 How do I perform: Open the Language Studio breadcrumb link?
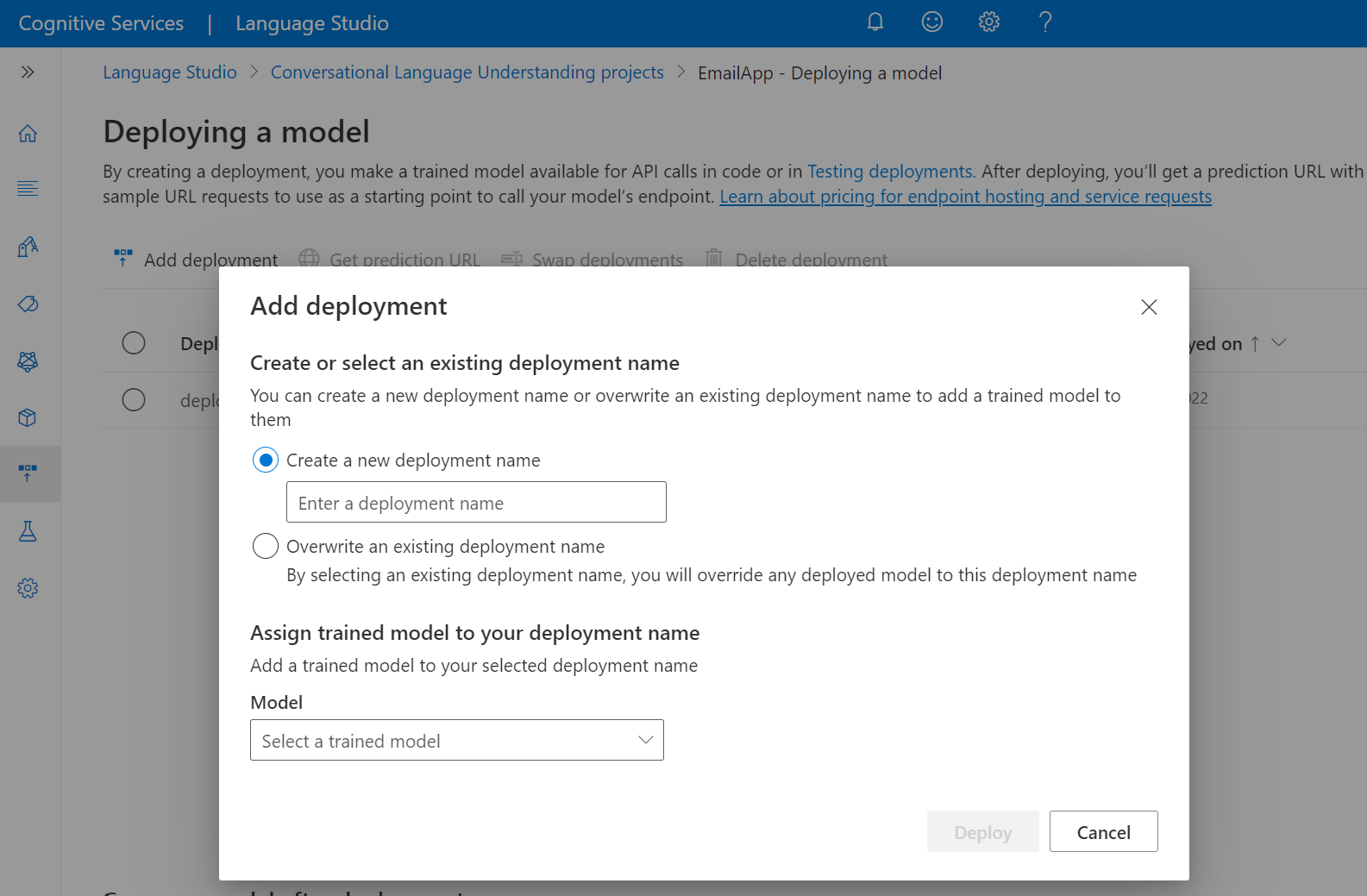pos(170,72)
